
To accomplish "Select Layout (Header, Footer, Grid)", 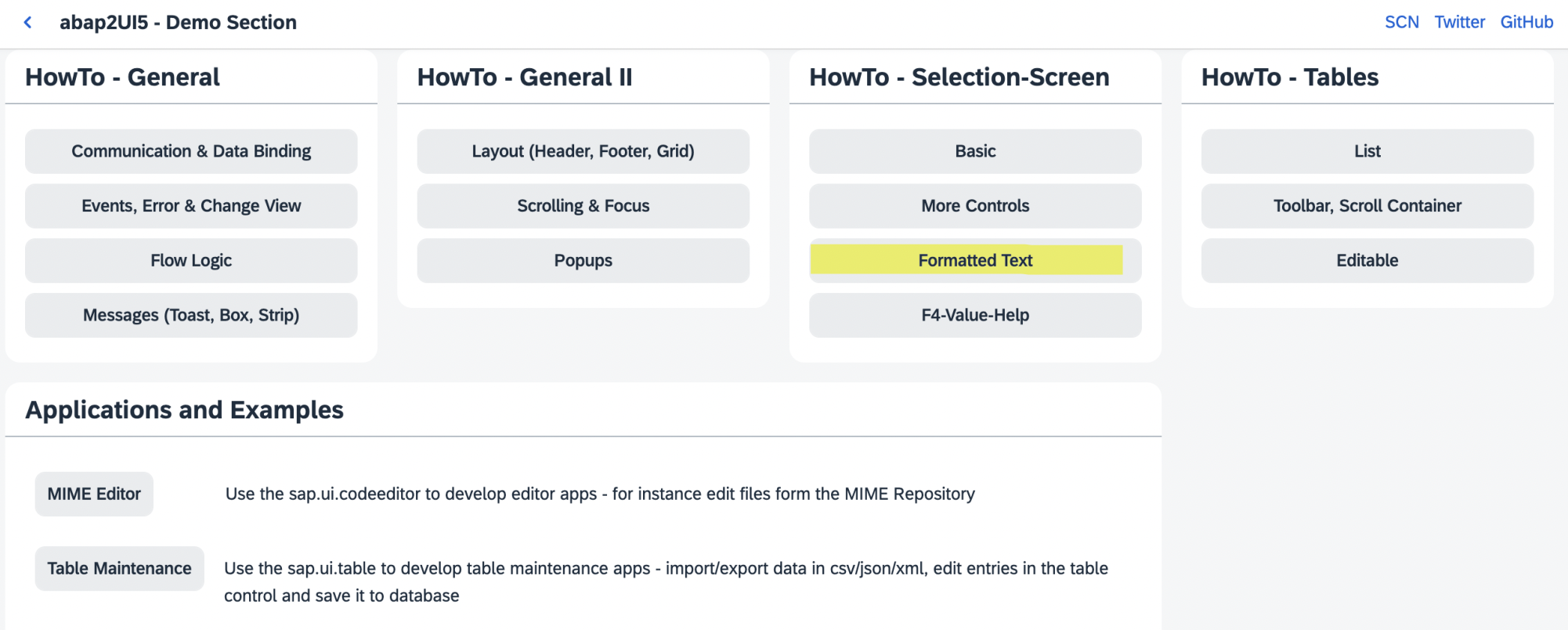I will click(583, 150).
